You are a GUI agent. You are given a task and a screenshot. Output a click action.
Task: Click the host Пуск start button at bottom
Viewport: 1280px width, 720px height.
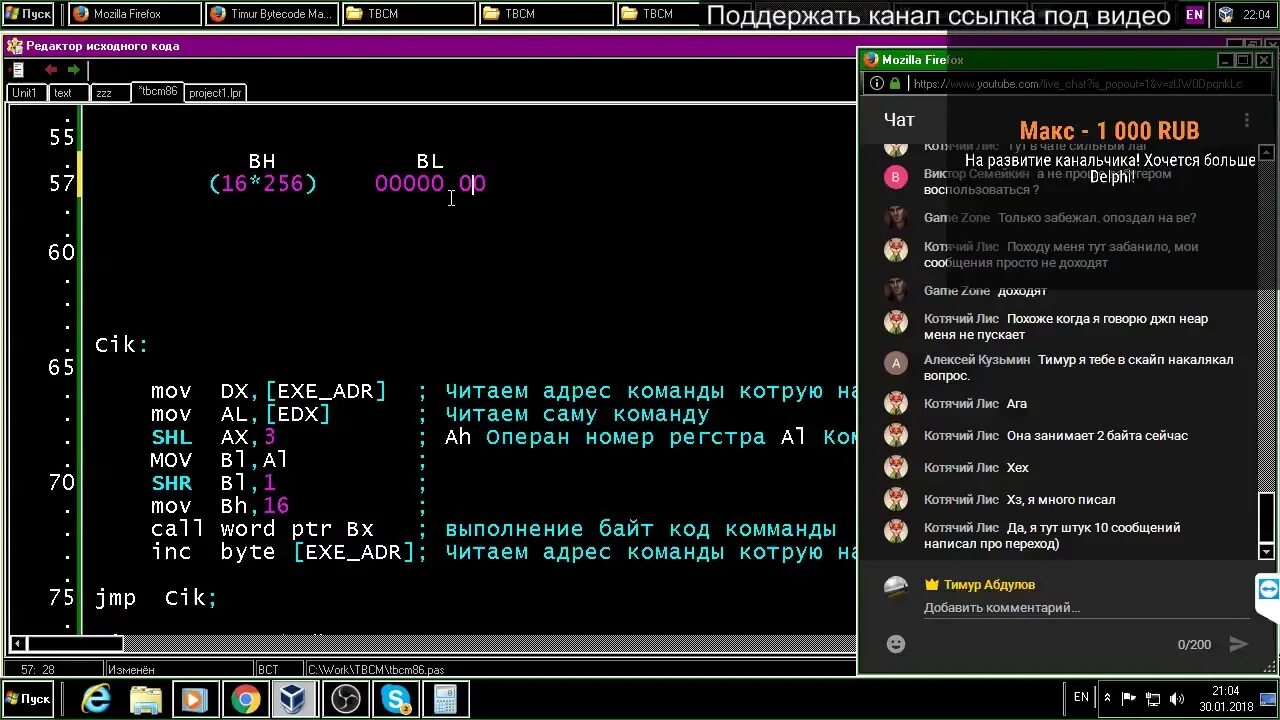point(29,699)
